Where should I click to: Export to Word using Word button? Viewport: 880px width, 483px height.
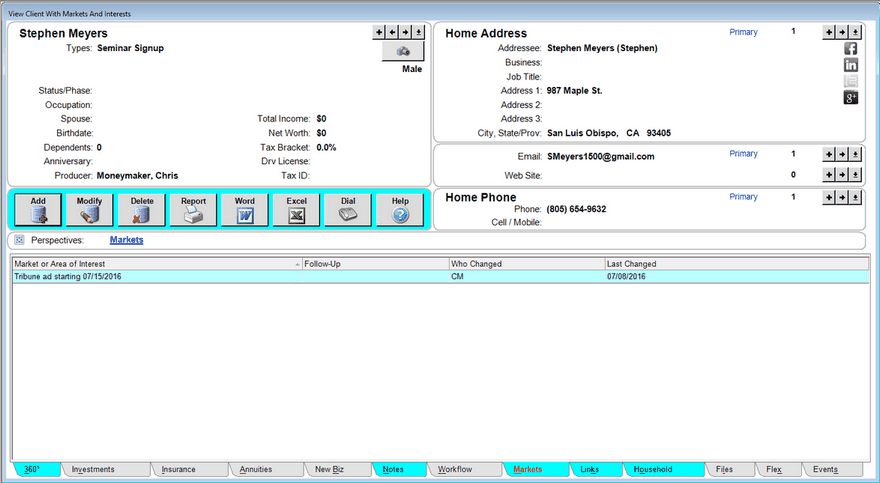pos(245,209)
